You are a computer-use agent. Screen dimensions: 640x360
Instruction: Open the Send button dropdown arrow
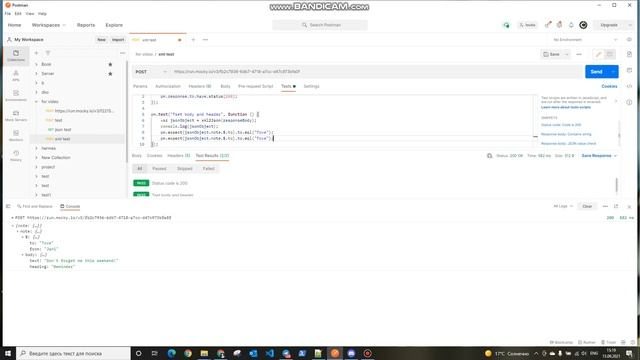(x=613, y=71)
